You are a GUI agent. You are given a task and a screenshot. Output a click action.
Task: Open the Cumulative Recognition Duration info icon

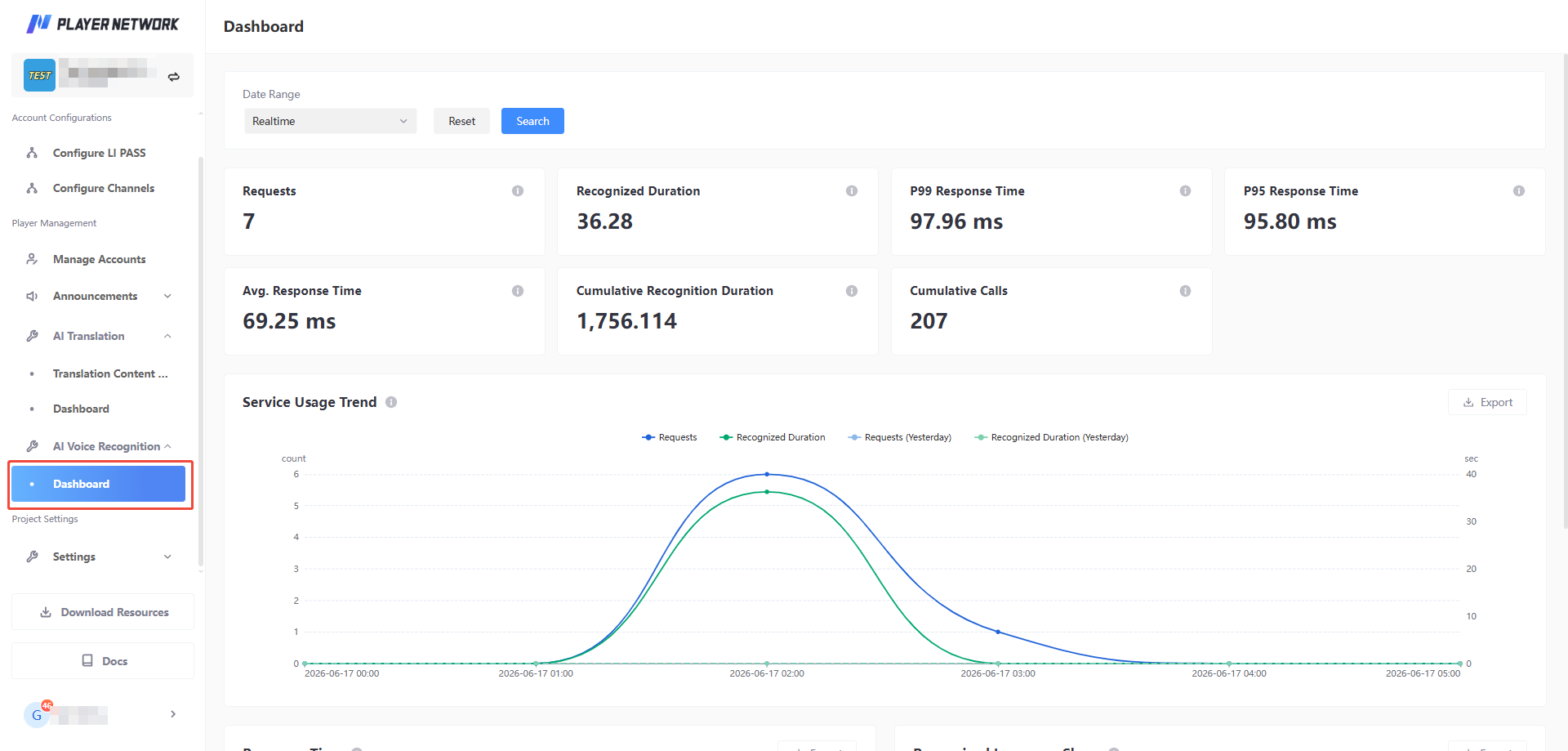pos(852,291)
